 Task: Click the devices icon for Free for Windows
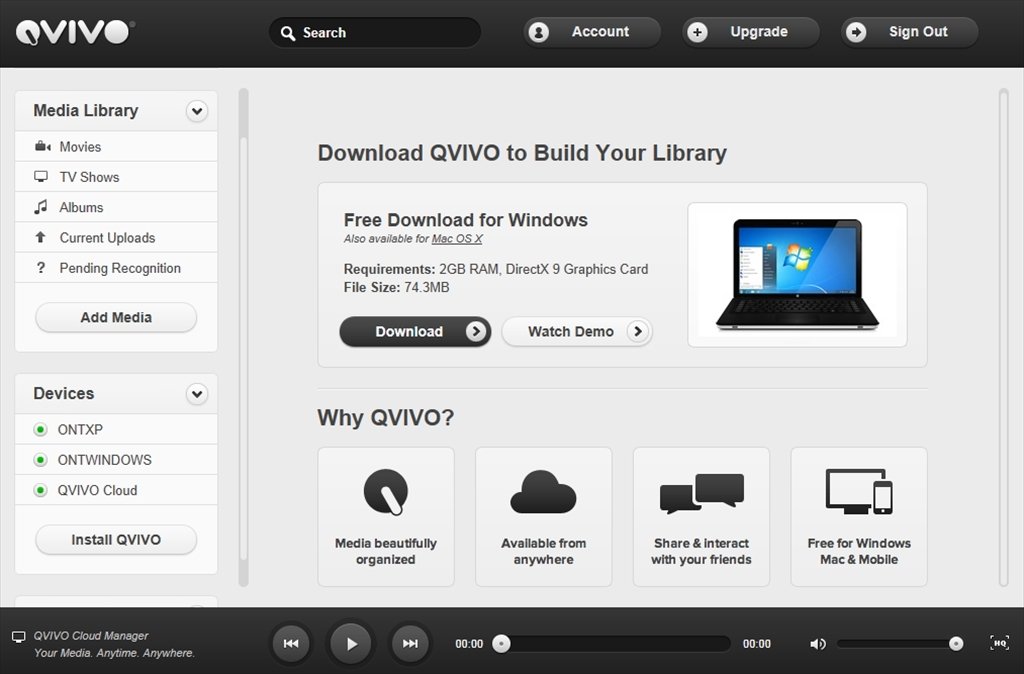click(859, 491)
